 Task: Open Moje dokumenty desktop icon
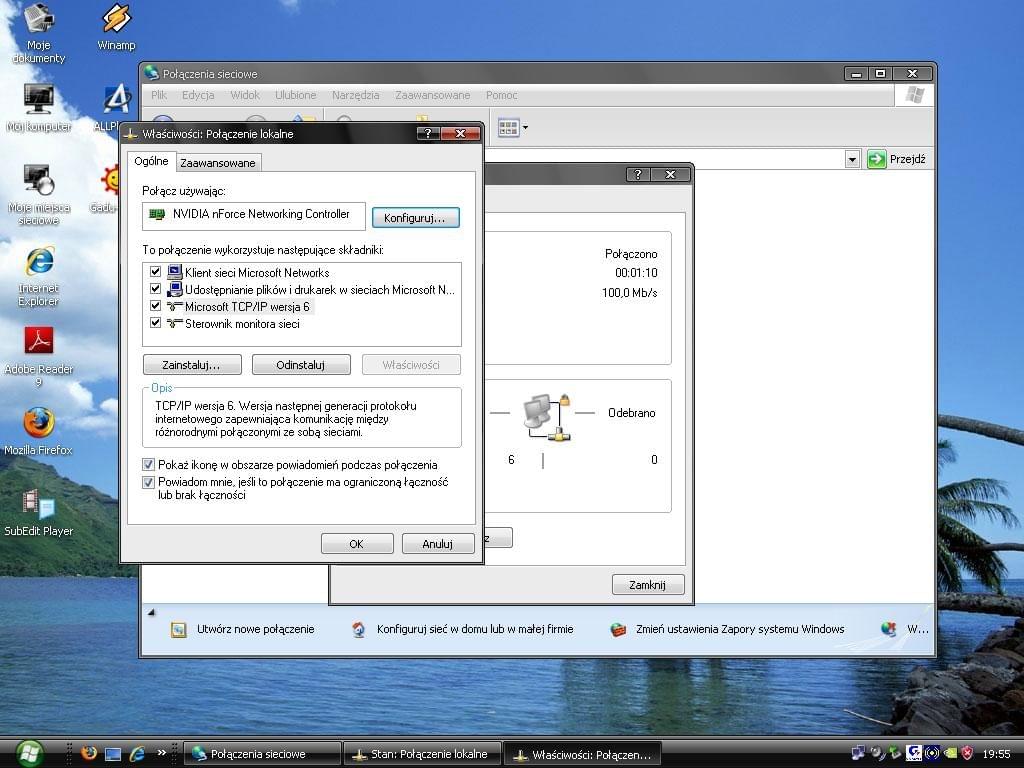39,33
